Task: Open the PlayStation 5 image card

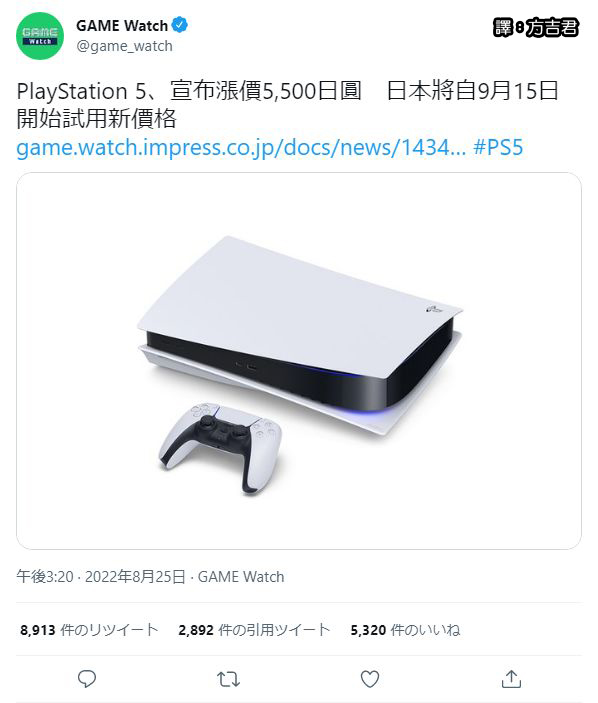Action: click(x=299, y=361)
